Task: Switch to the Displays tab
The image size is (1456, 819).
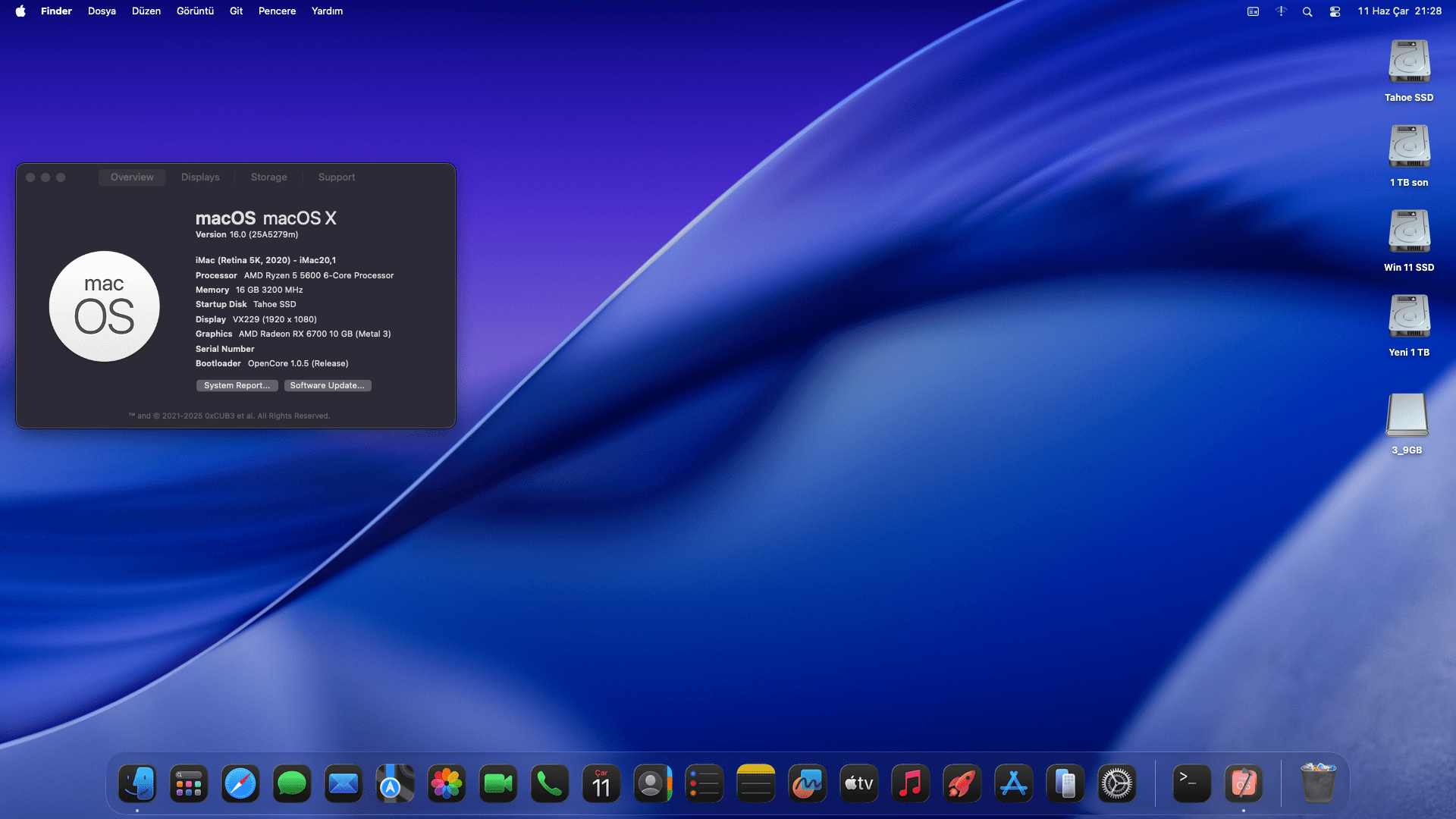Action: tap(200, 177)
